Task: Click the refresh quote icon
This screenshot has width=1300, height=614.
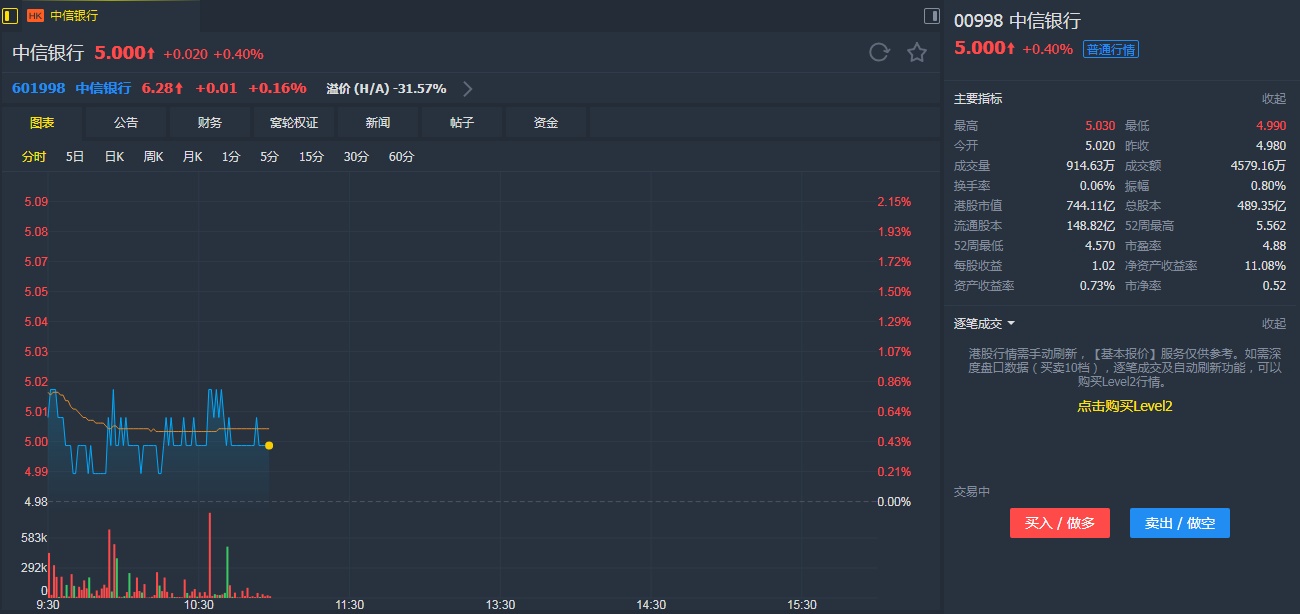Action: pyautogui.click(x=879, y=53)
